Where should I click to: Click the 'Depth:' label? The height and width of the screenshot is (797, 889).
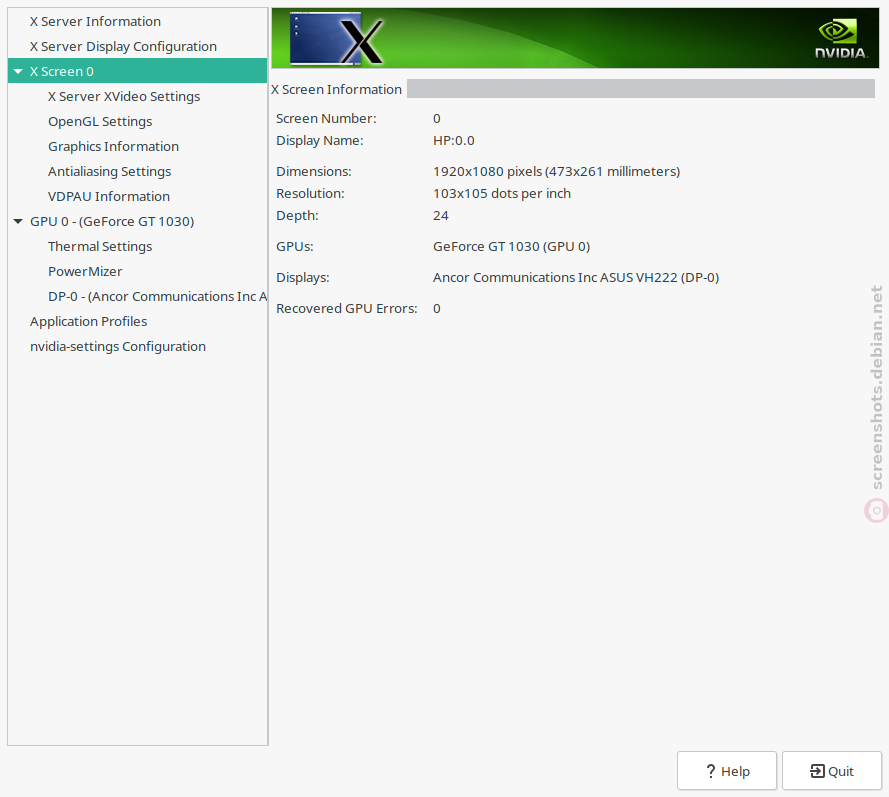[x=297, y=215]
